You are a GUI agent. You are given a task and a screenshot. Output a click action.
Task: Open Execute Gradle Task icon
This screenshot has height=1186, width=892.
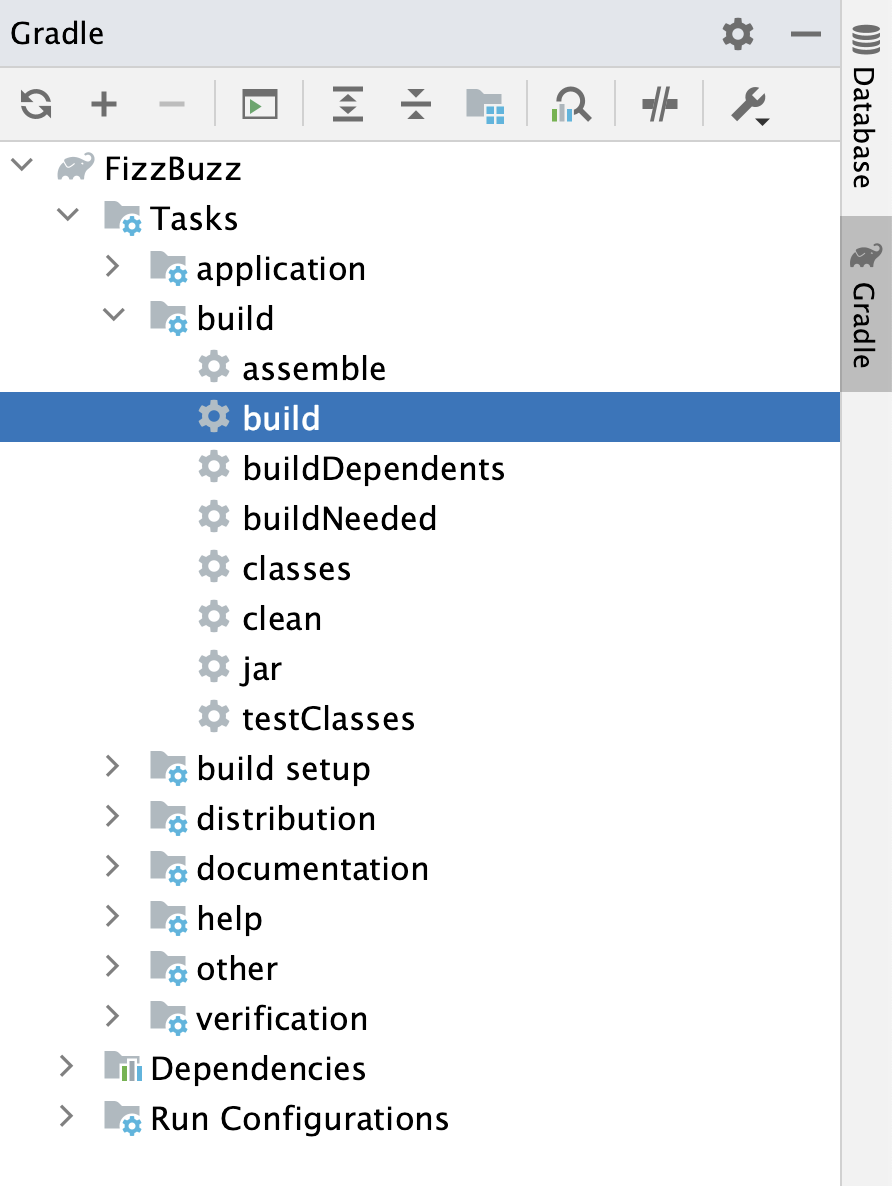(x=260, y=104)
